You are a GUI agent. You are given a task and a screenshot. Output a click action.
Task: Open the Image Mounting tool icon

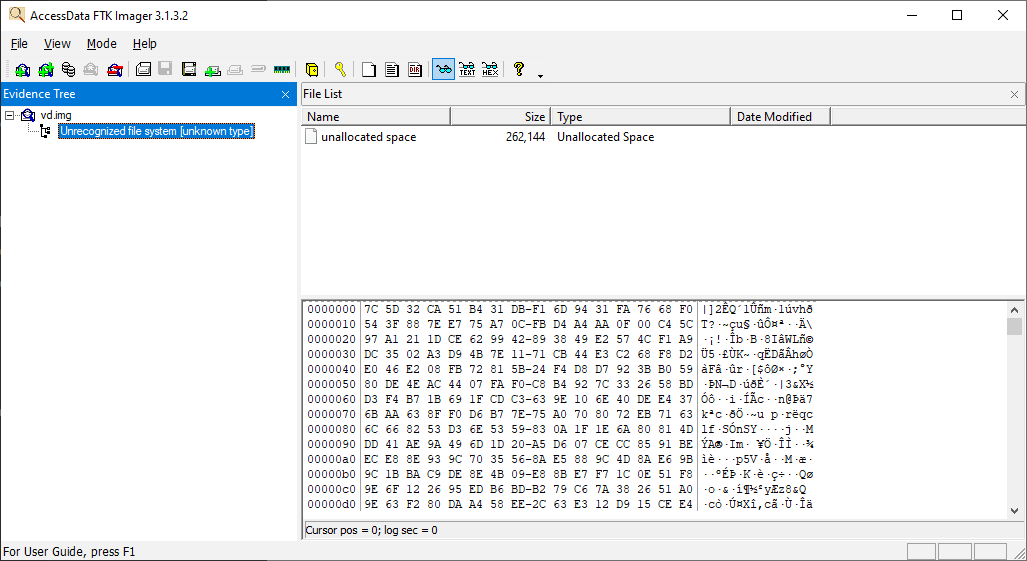68,69
